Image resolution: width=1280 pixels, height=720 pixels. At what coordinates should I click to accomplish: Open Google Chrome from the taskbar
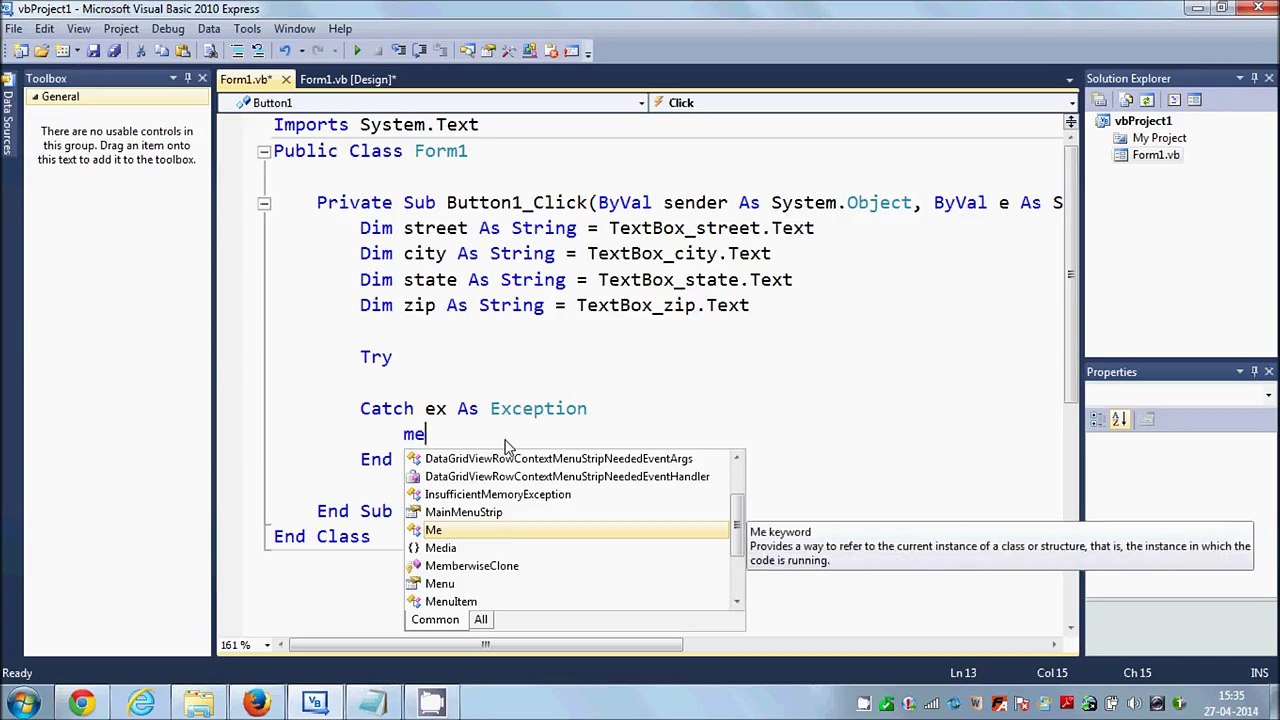point(82,703)
